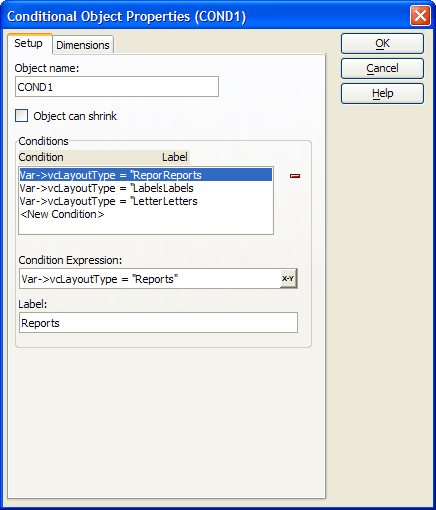
Task: Select the <New Condition> list entry
Action: pos(146,214)
